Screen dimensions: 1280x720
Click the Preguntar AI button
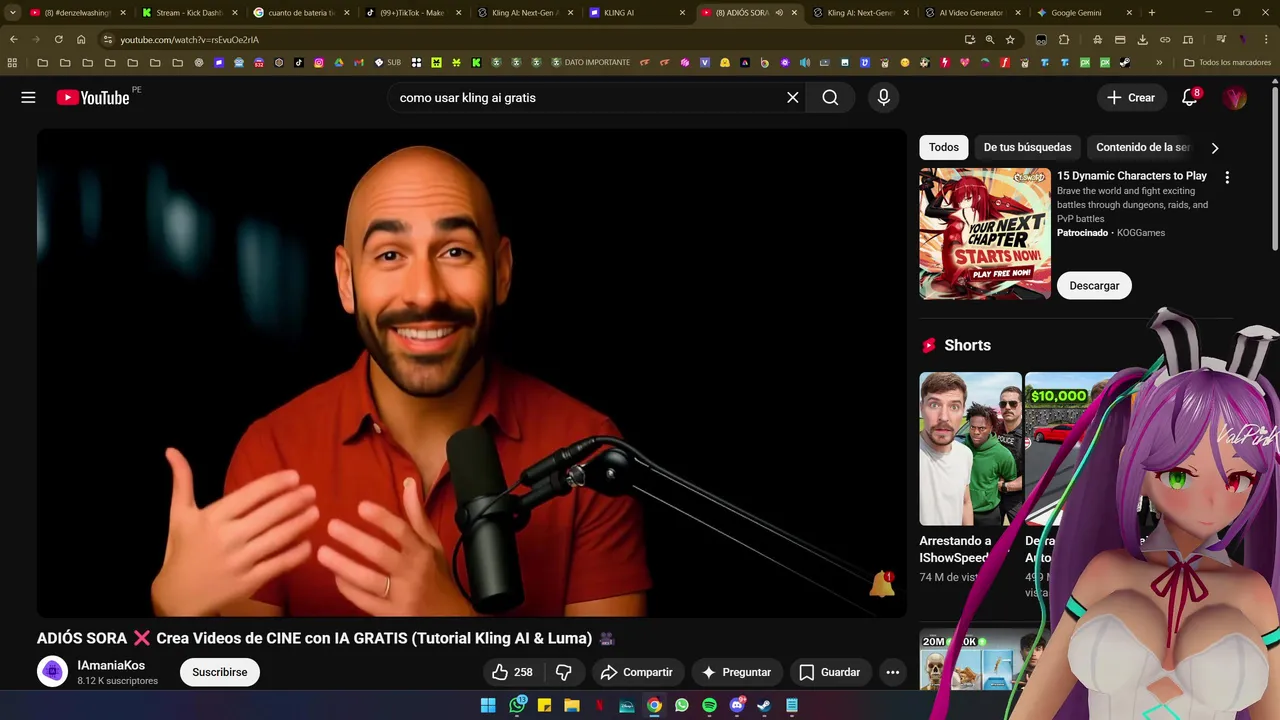pos(736,672)
